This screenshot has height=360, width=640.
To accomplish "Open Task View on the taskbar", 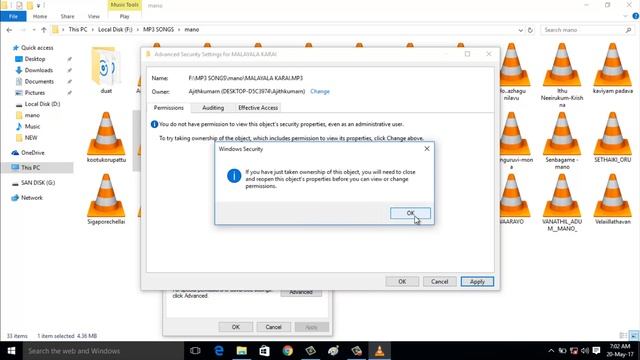I will point(195,351).
